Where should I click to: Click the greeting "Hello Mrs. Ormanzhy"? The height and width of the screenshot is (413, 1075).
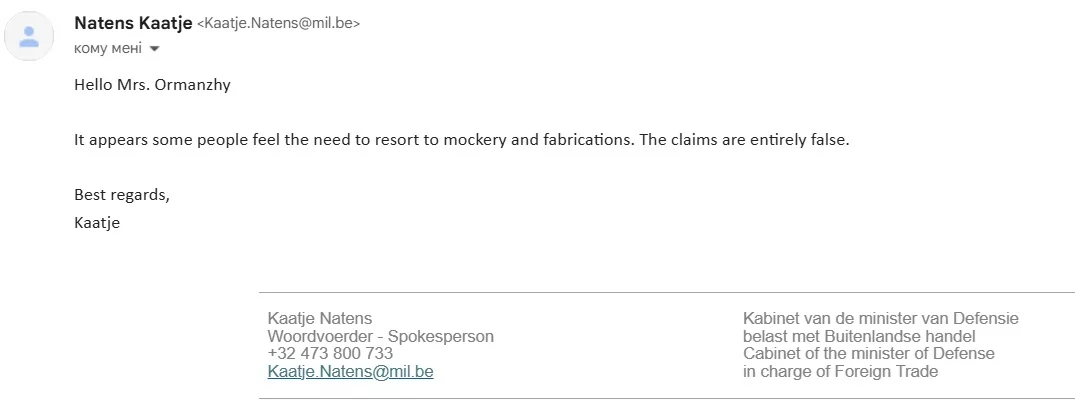point(152,85)
